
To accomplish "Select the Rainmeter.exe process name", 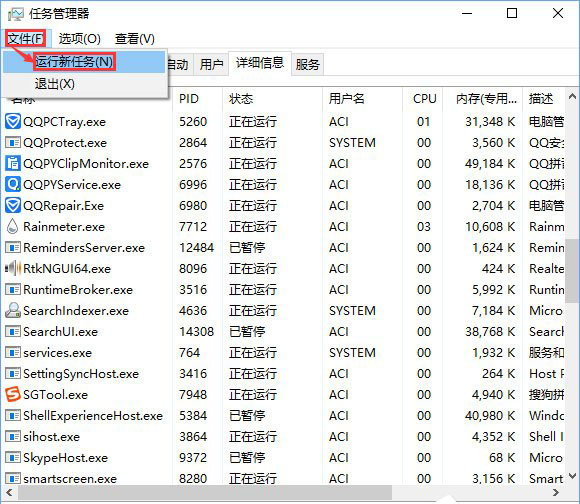I will pos(64,227).
